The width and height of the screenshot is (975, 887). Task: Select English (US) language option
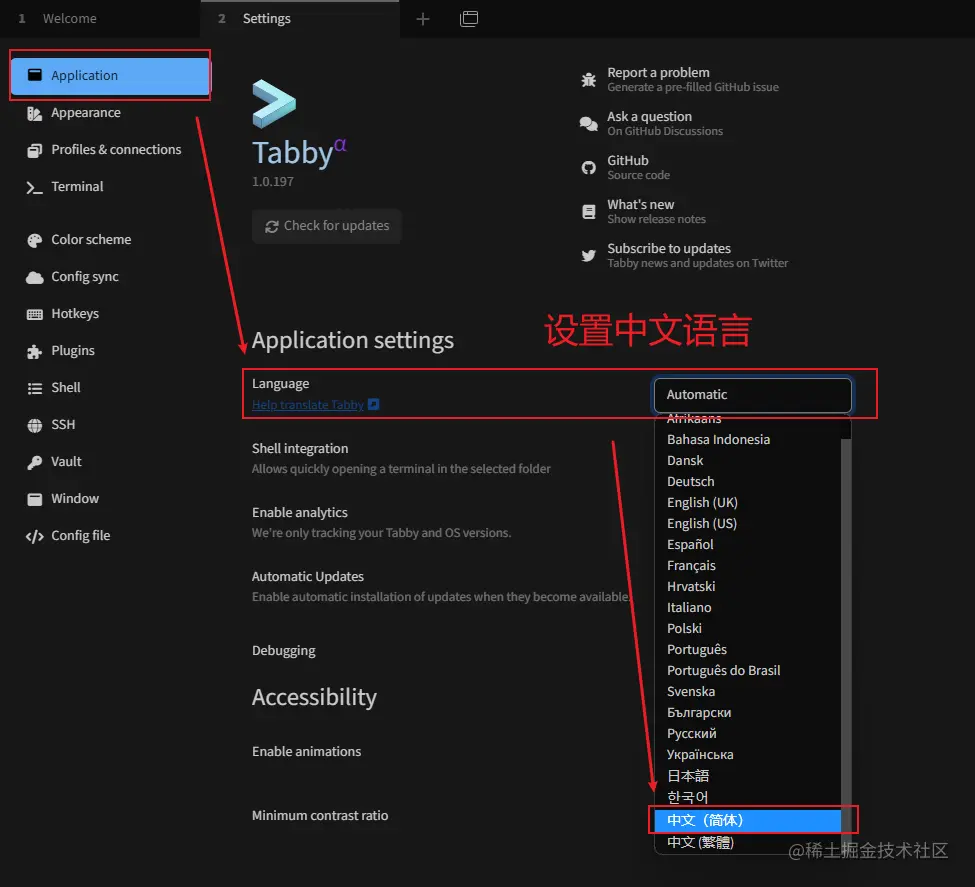(x=747, y=524)
